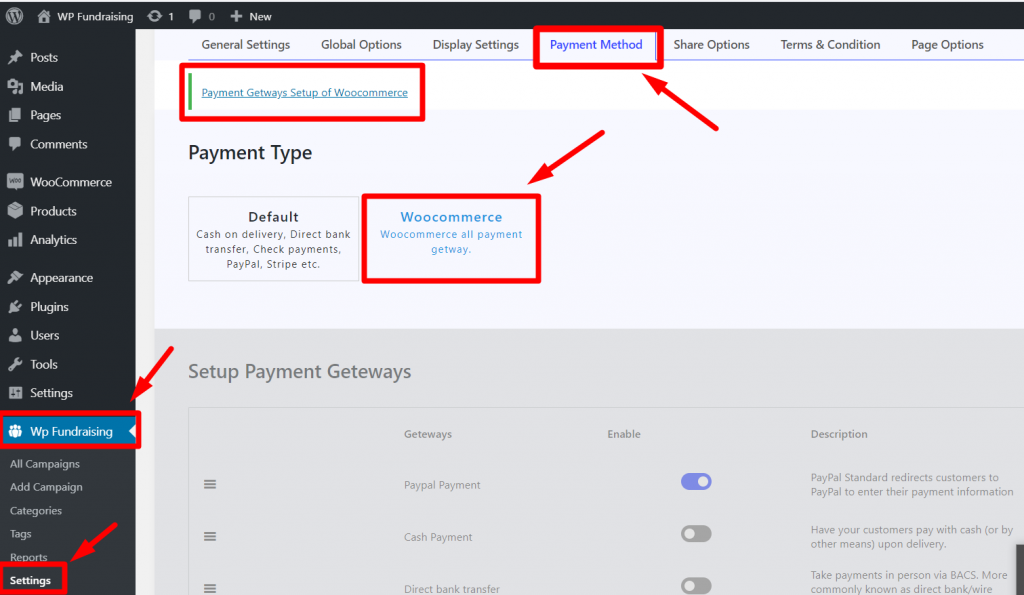Enable the Direct bank transfer toggle
Viewport: 1024px width, 595px height.
696,585
